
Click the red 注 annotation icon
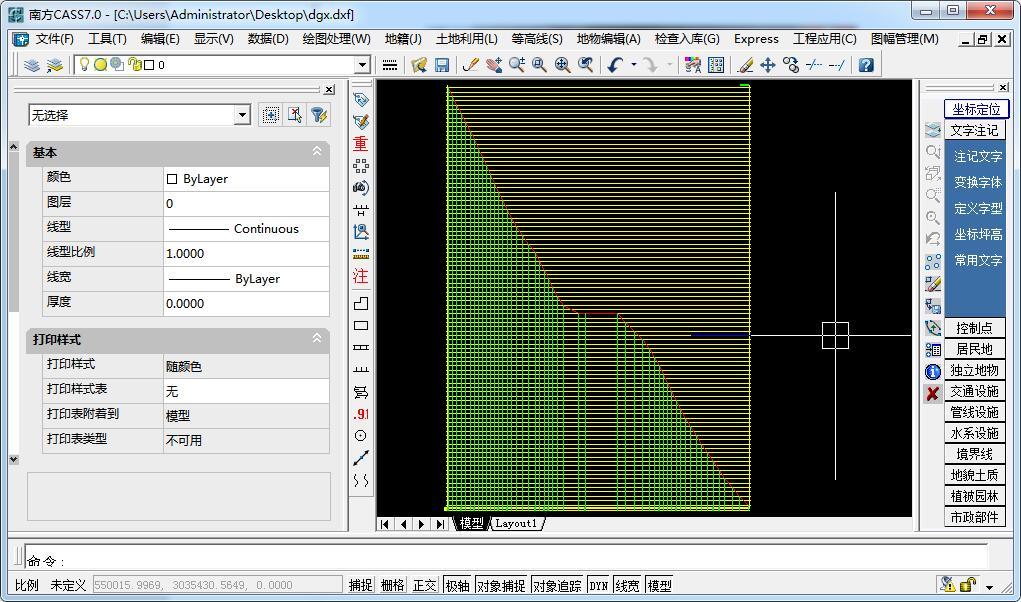(361, 276)
